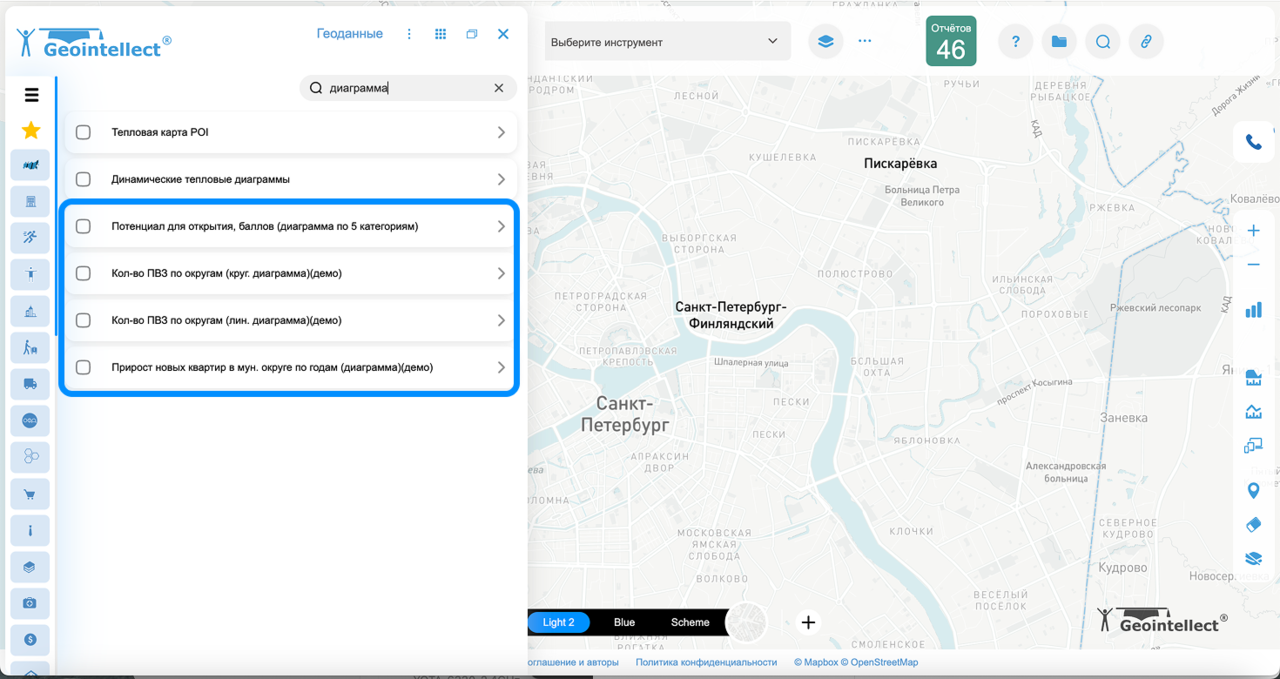Open the bar chart icon on right panel
The height and width of the screenshot is (679, 1280).
click(x=1253, y=310)
